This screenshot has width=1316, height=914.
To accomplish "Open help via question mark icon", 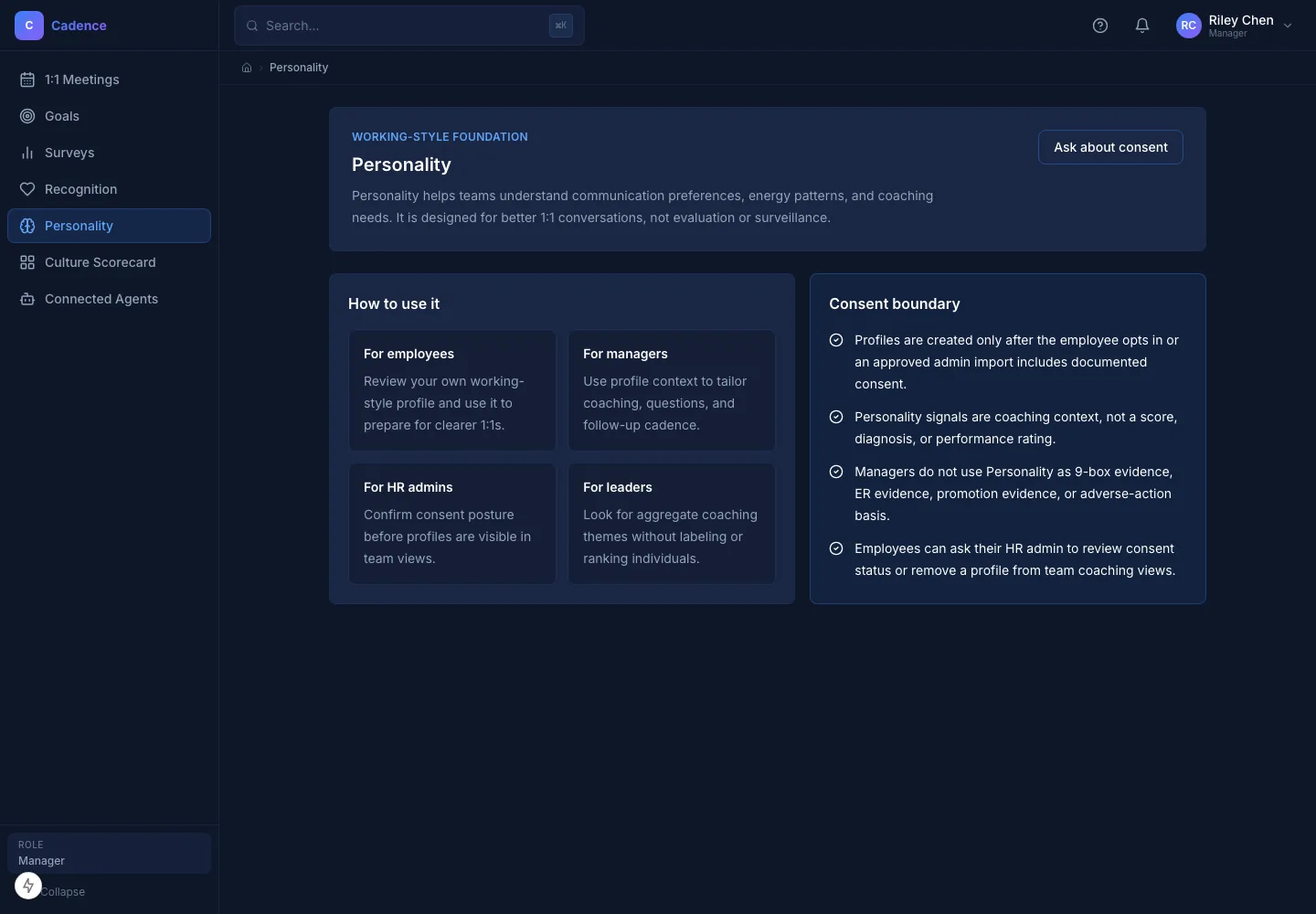I will coord(1100,26).
